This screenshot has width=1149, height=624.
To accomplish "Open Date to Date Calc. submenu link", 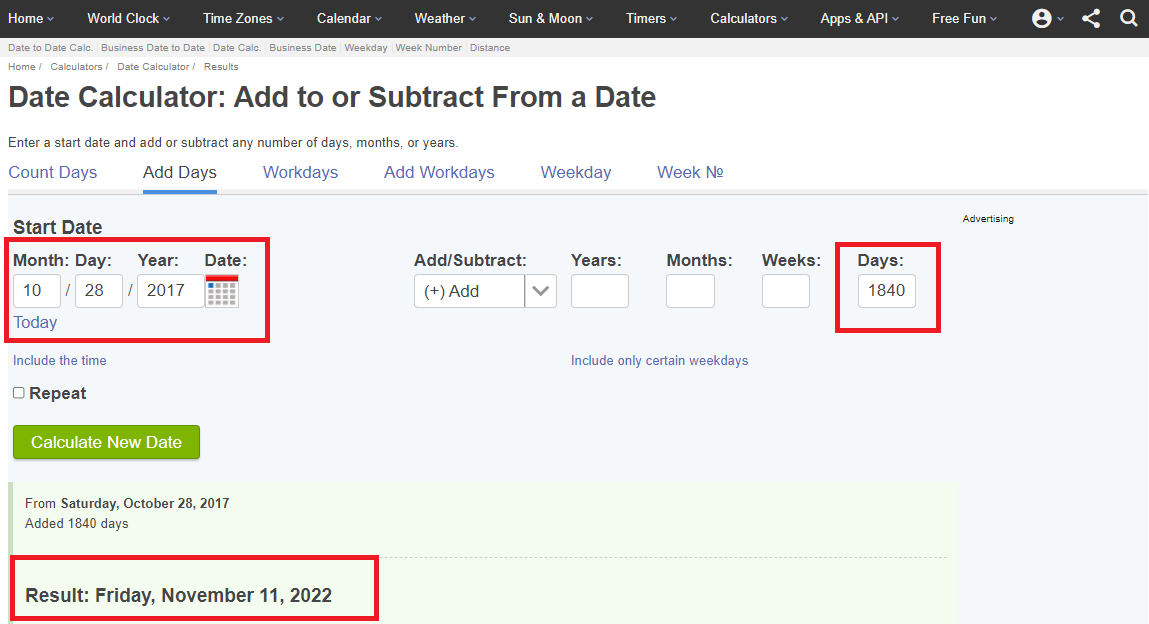I will (x=51, y=48).
